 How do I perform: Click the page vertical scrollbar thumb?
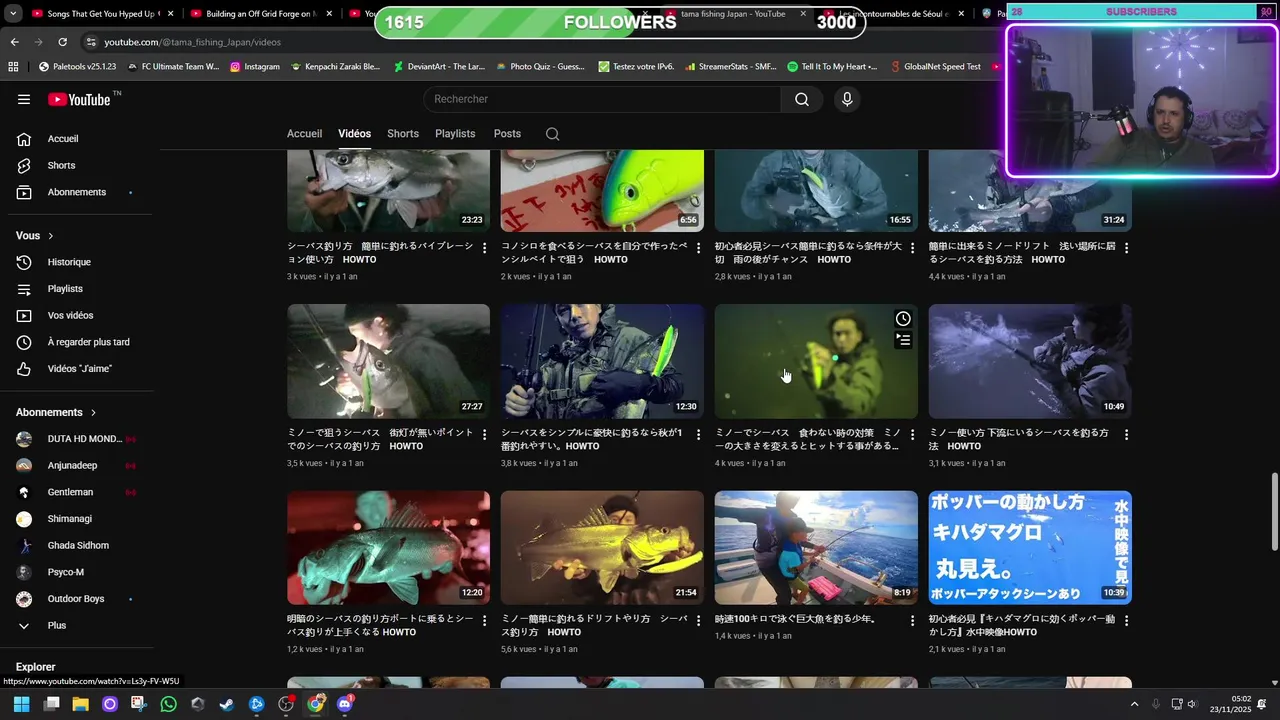[1274, 510]
